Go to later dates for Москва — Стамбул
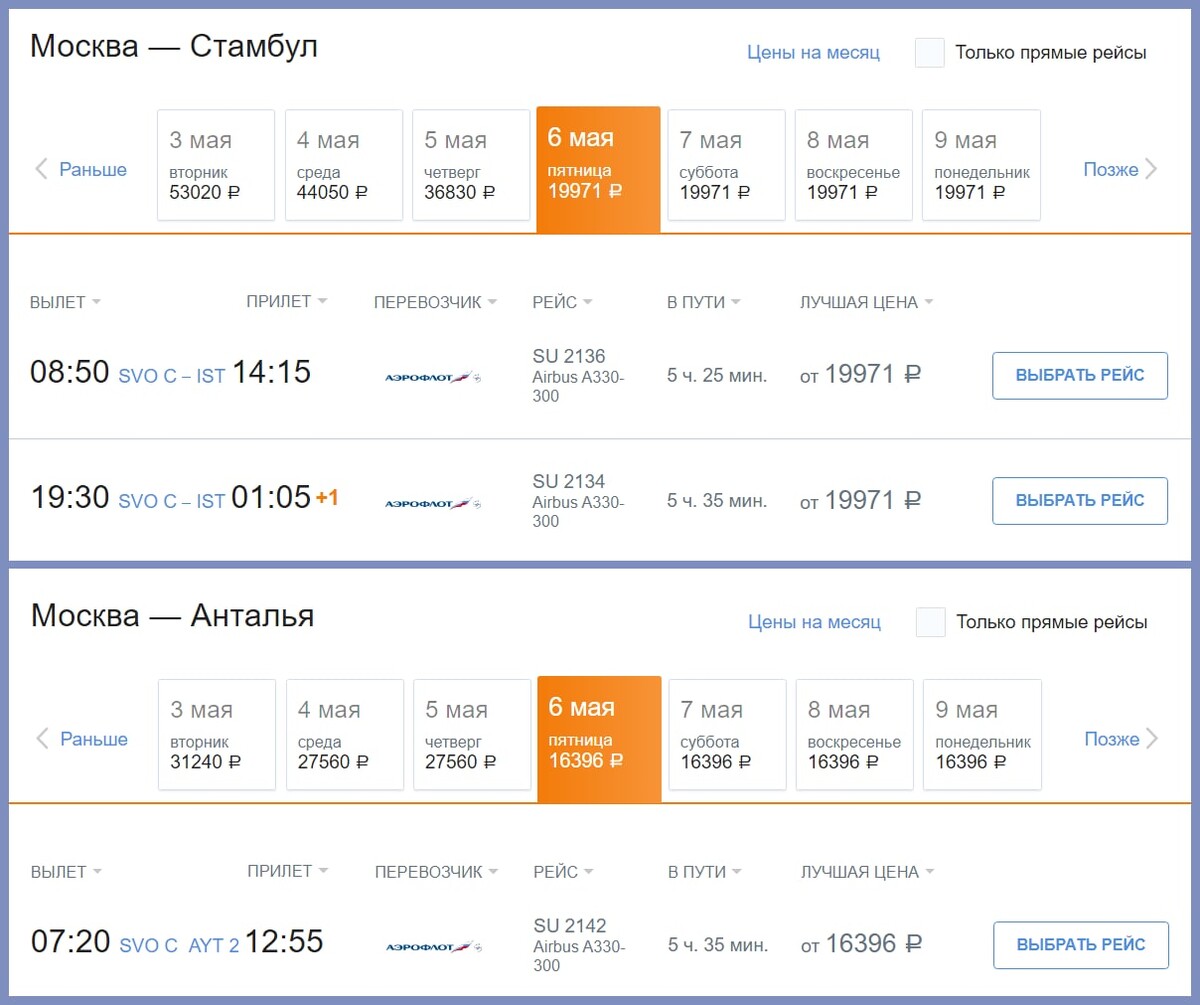The width and height of the screenshot is (1200, 1005). (1120, 169)
